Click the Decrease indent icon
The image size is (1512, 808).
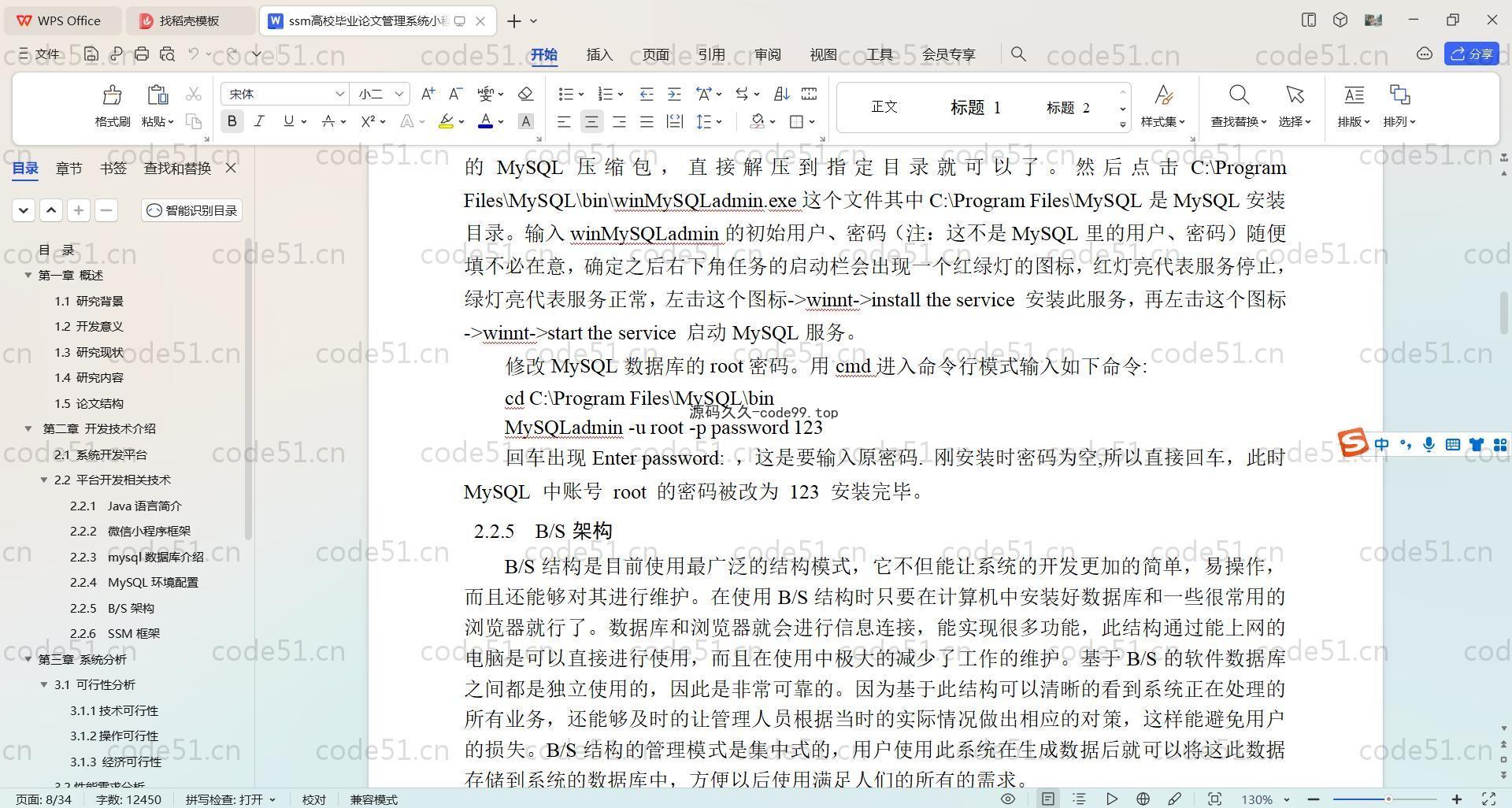[x=647, y=94]
